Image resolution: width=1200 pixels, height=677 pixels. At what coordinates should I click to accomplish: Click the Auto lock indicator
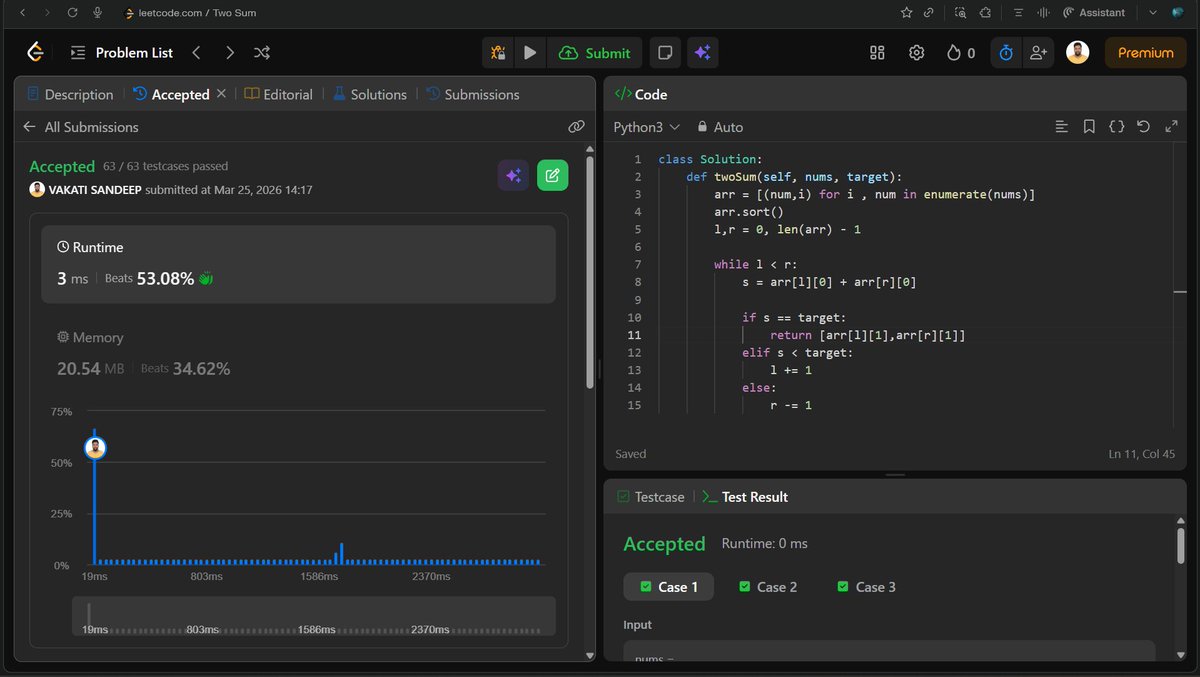(720, 127)
